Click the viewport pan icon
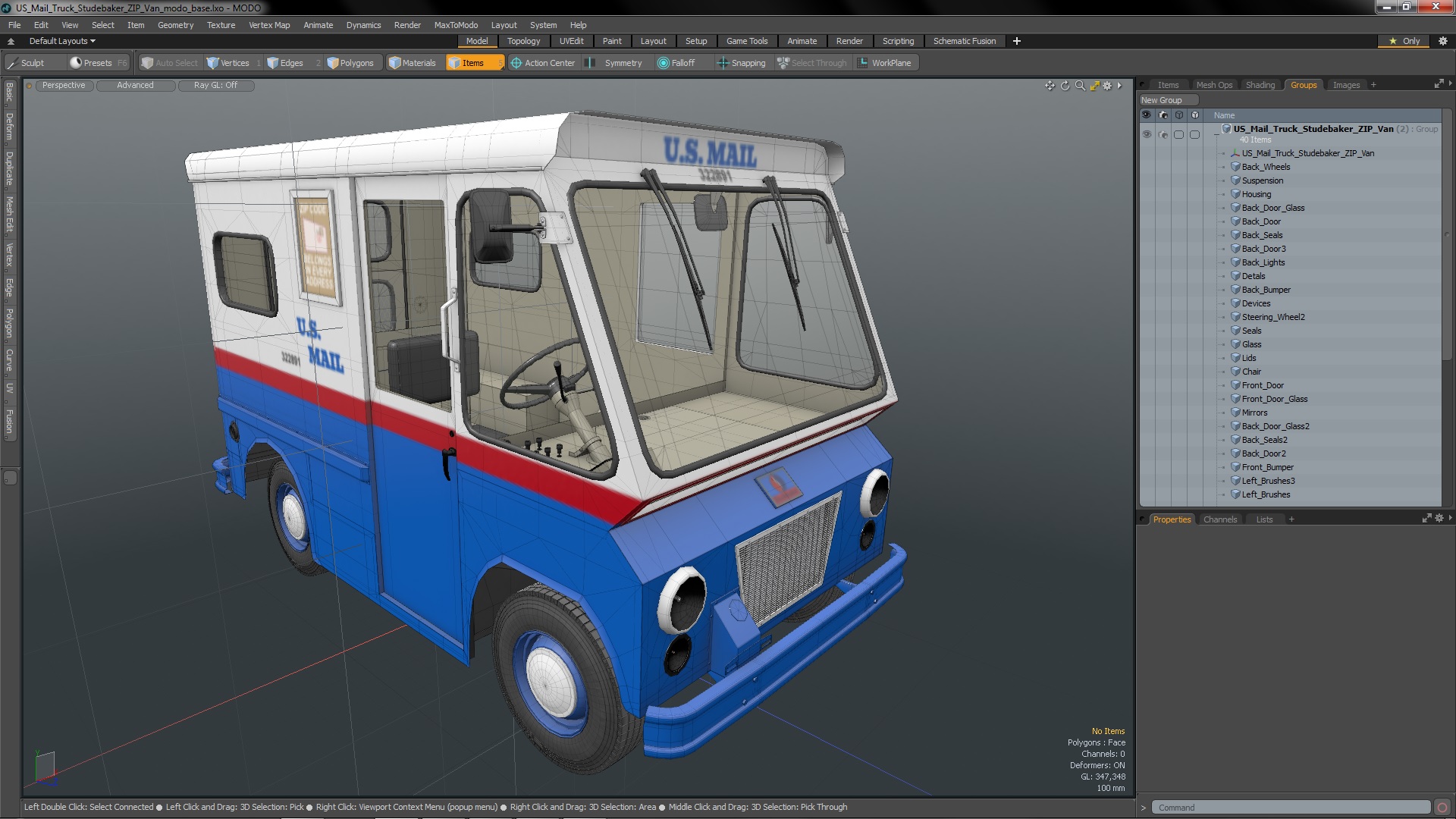 1050,86
